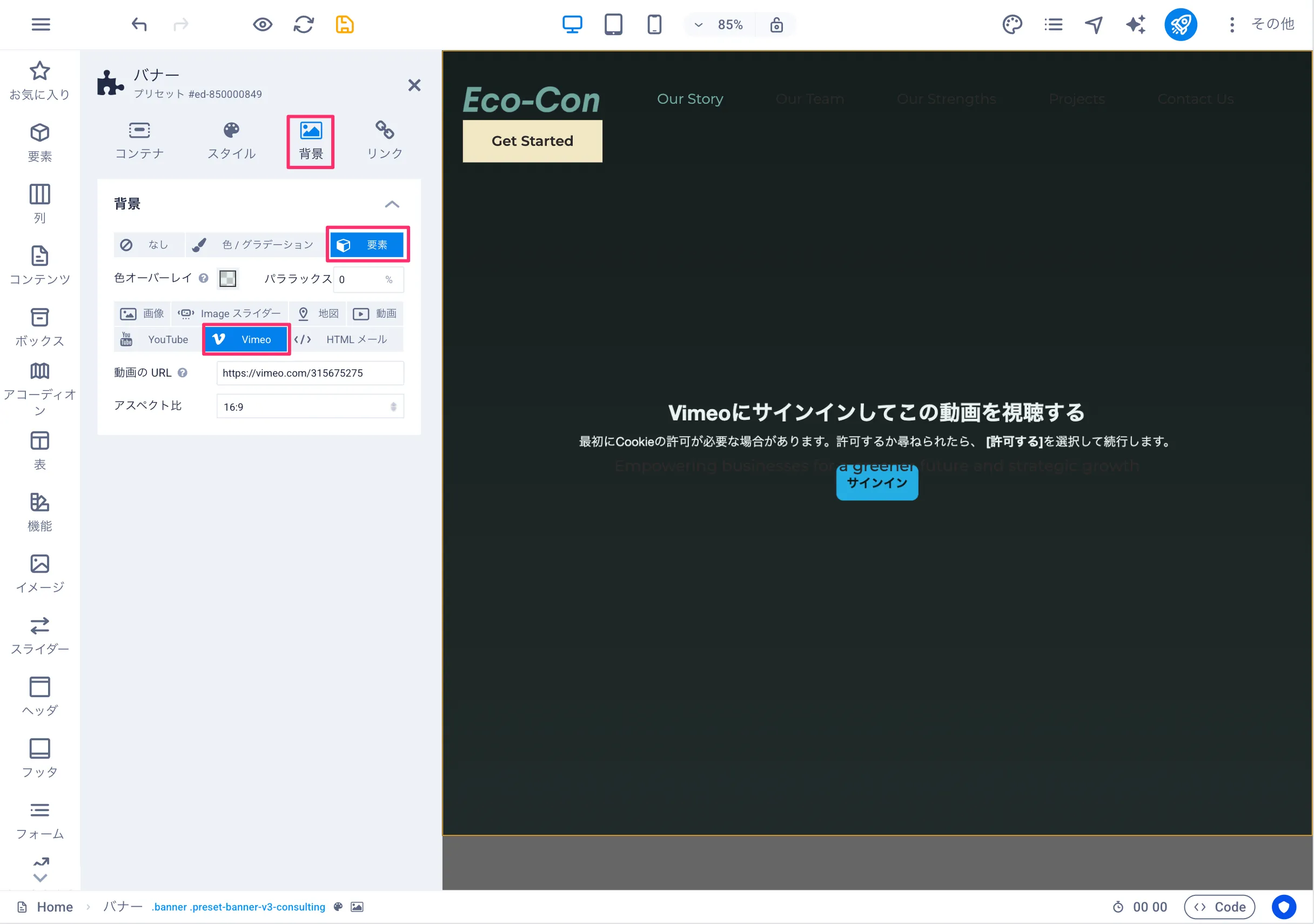Expand more sidebar items chevron

coord(40,878)
